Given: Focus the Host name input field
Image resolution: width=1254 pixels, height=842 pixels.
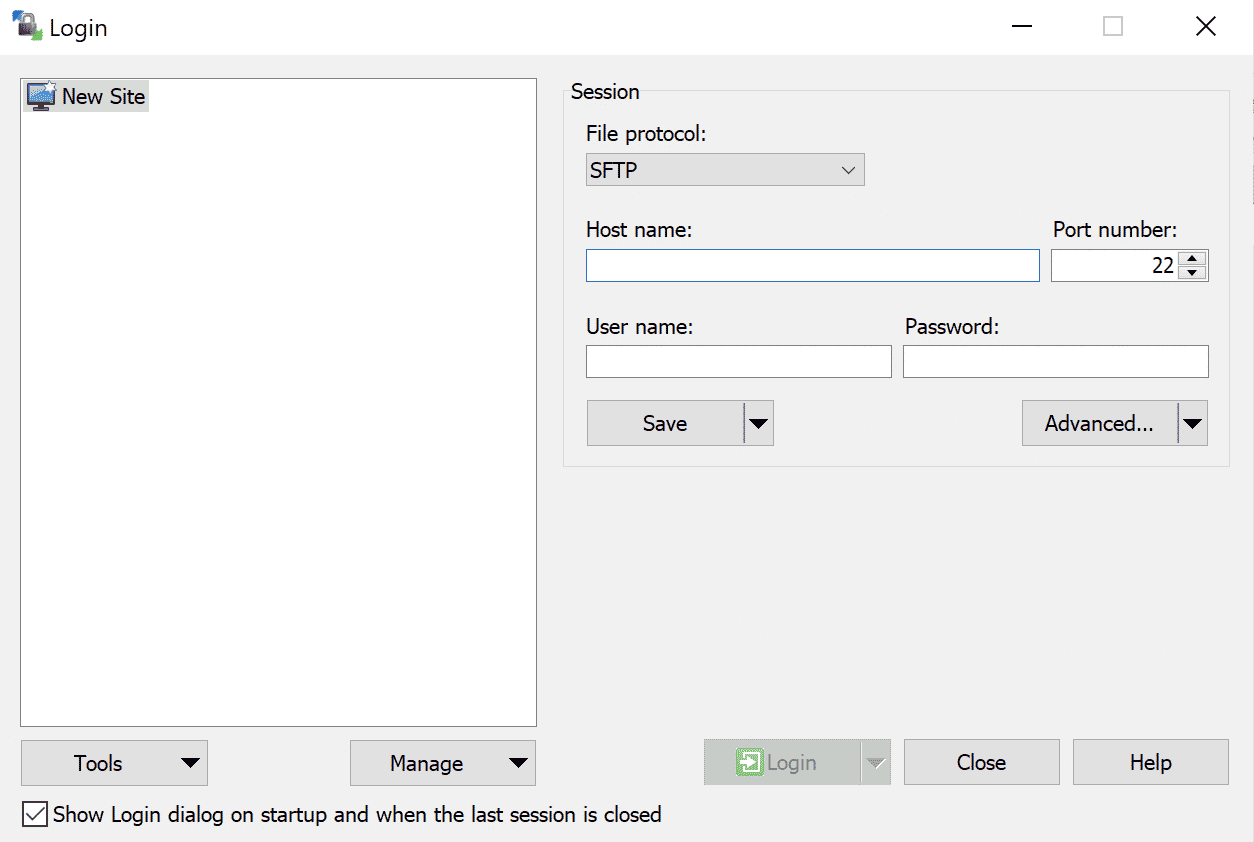Looking at the screenshot, I should [812, 266].
